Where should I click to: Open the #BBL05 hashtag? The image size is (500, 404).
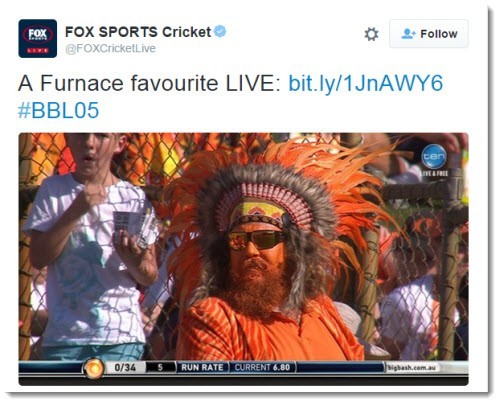pos(59,110)
